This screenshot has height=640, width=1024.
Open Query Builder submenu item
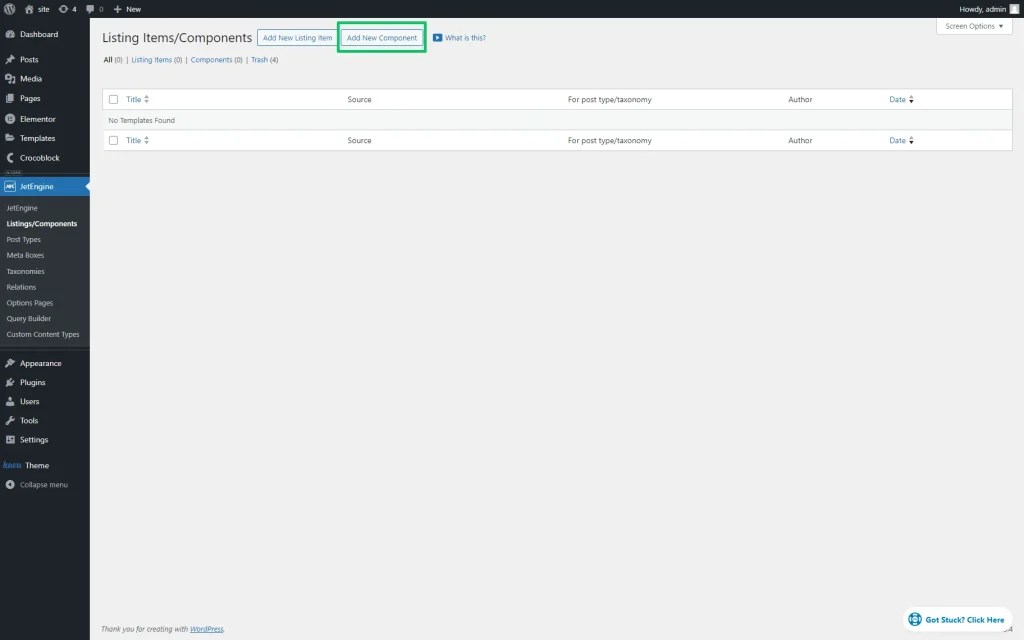(x=29, y=319)
